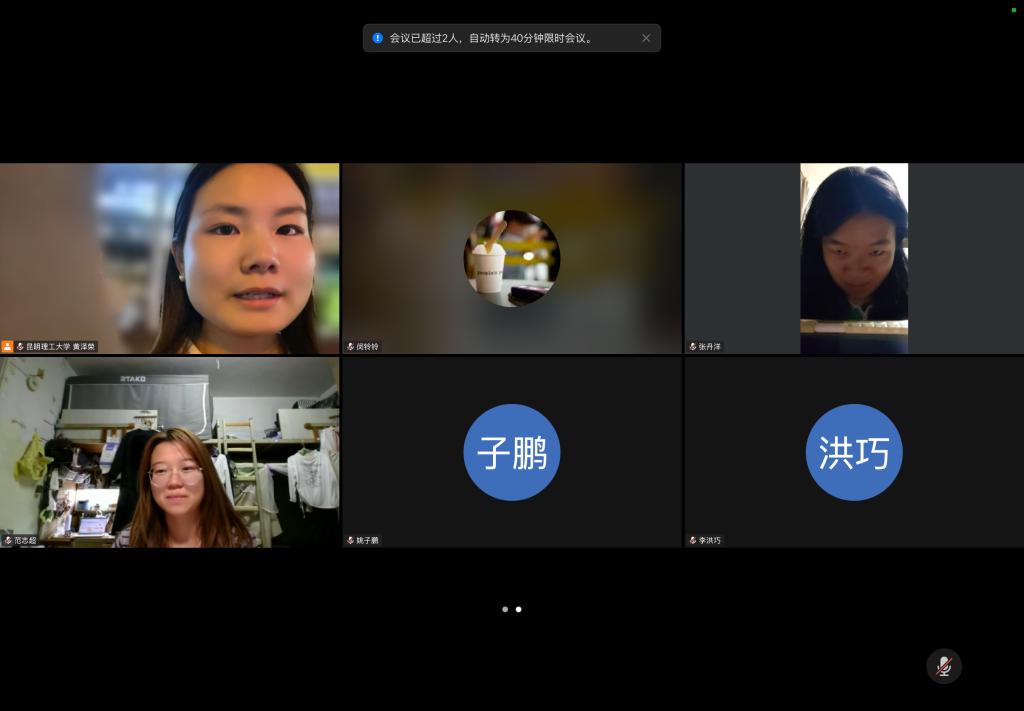Click the muted mic icon beside 张丹洋
The height and width of the screenshot is (711, 1024).
click(693, 347)
